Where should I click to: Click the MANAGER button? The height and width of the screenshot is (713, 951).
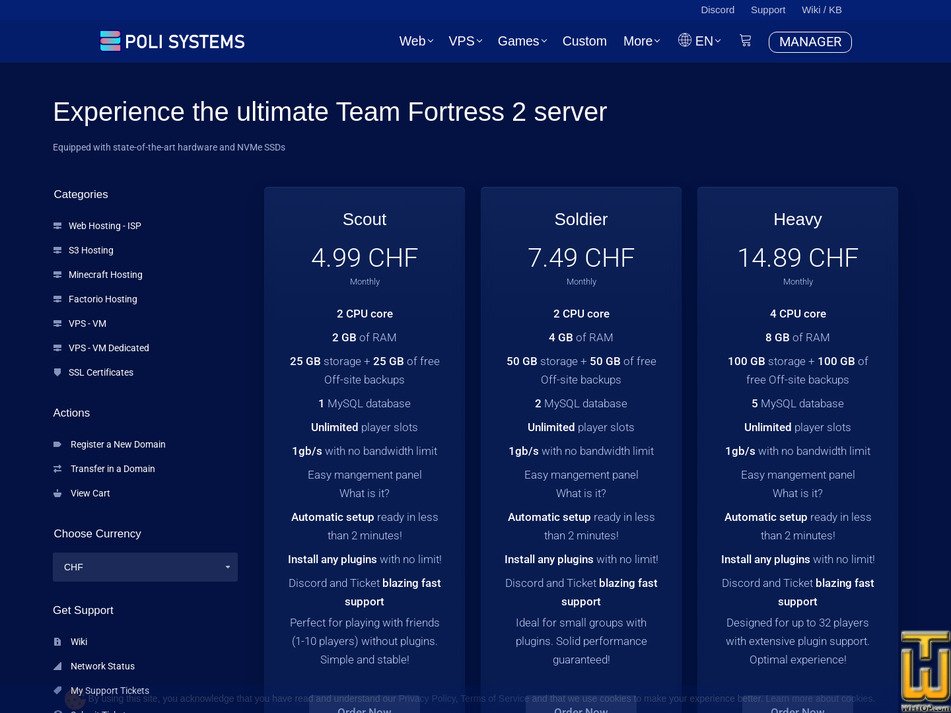[x=810, y=42]
